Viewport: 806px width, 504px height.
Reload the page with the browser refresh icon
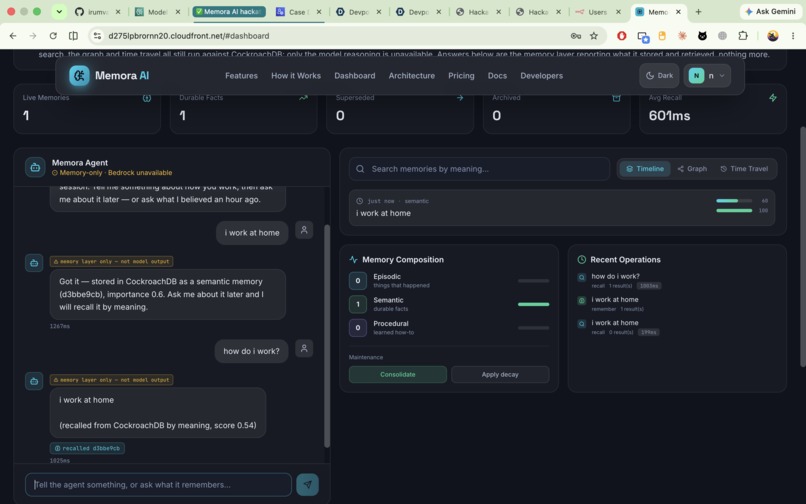[x=53, y=35]
